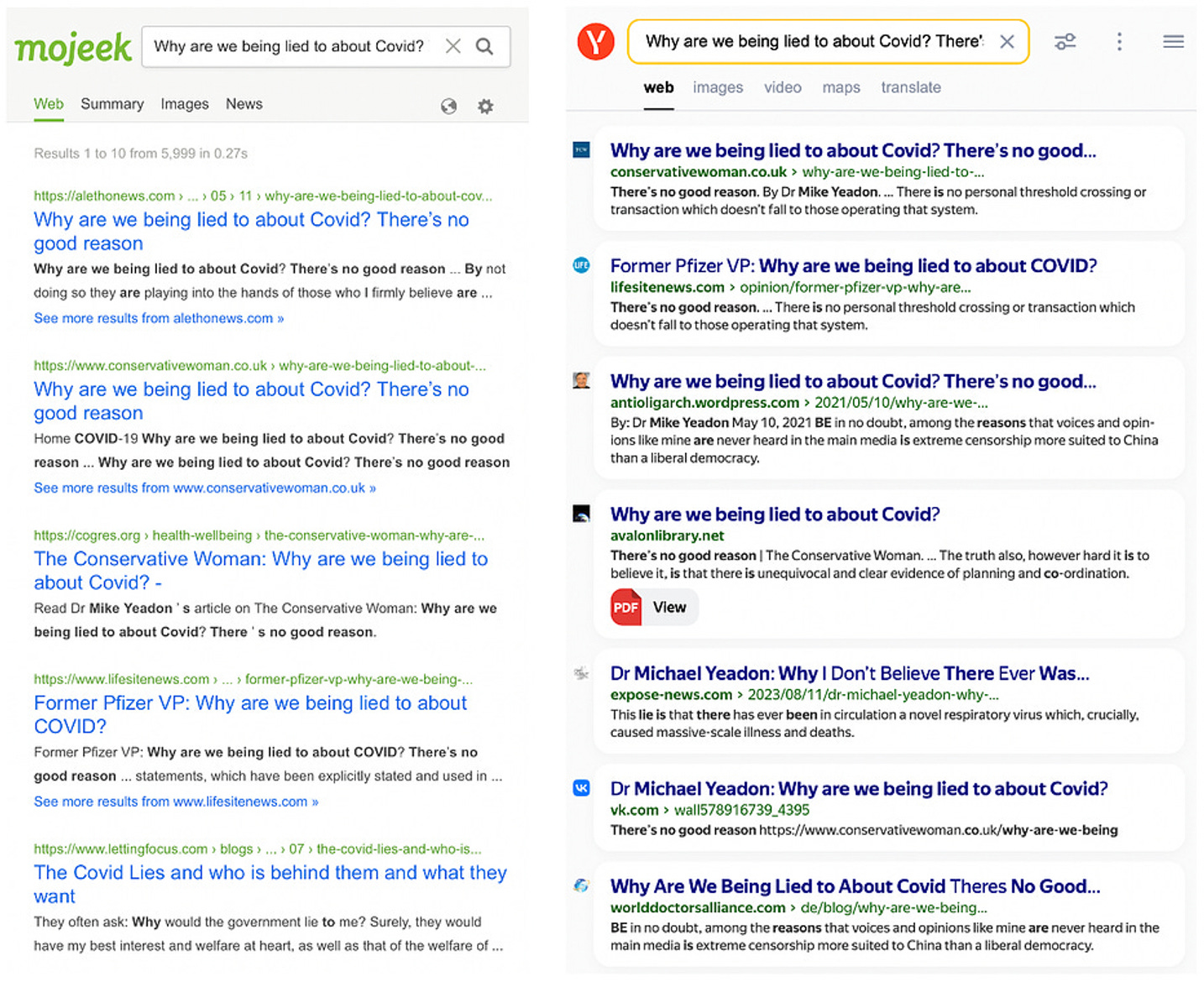Open Yandex antioligarch.wordpress.com result title
The height and width of the screenshot is (982, 1204).
[x=853, y=381]
